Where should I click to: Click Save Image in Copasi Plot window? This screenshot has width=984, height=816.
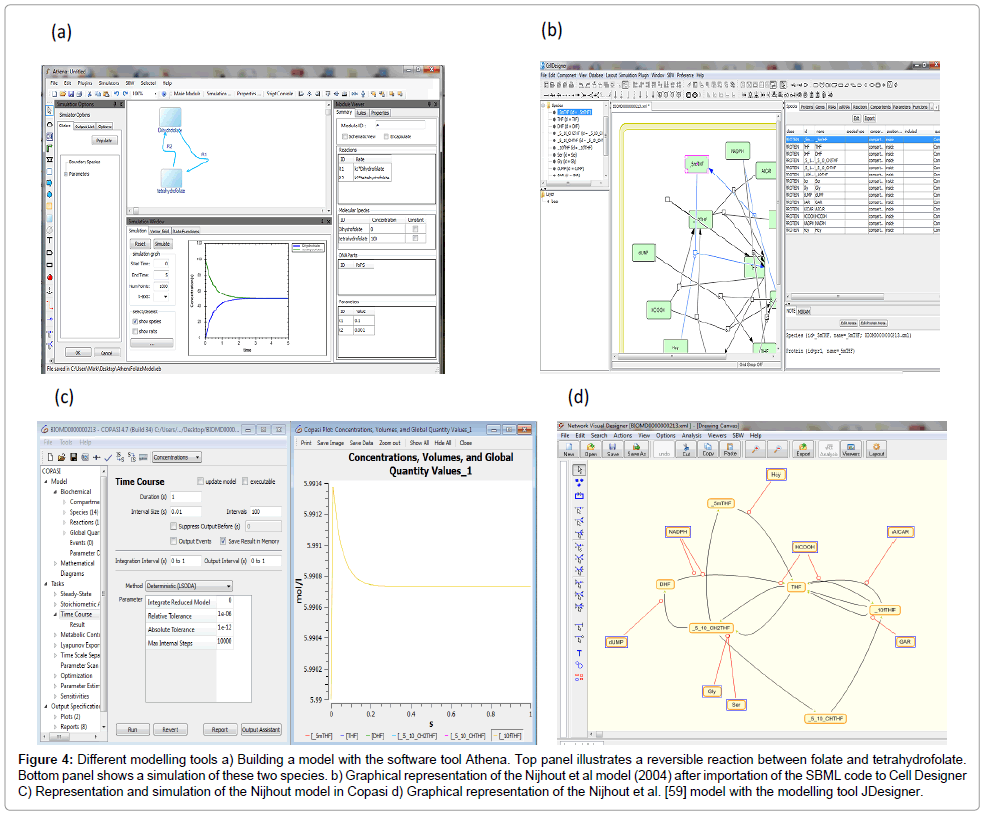(x=330, y=443)
